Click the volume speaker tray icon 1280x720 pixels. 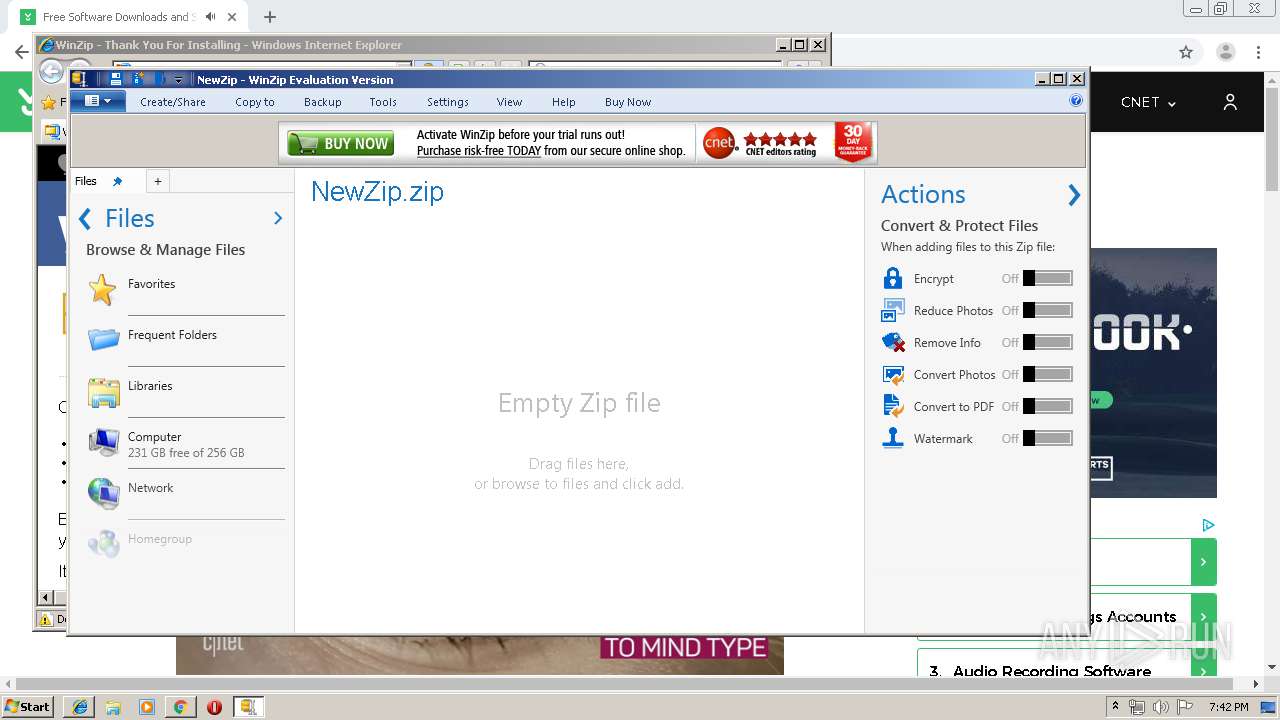(x=1160, y=707)
